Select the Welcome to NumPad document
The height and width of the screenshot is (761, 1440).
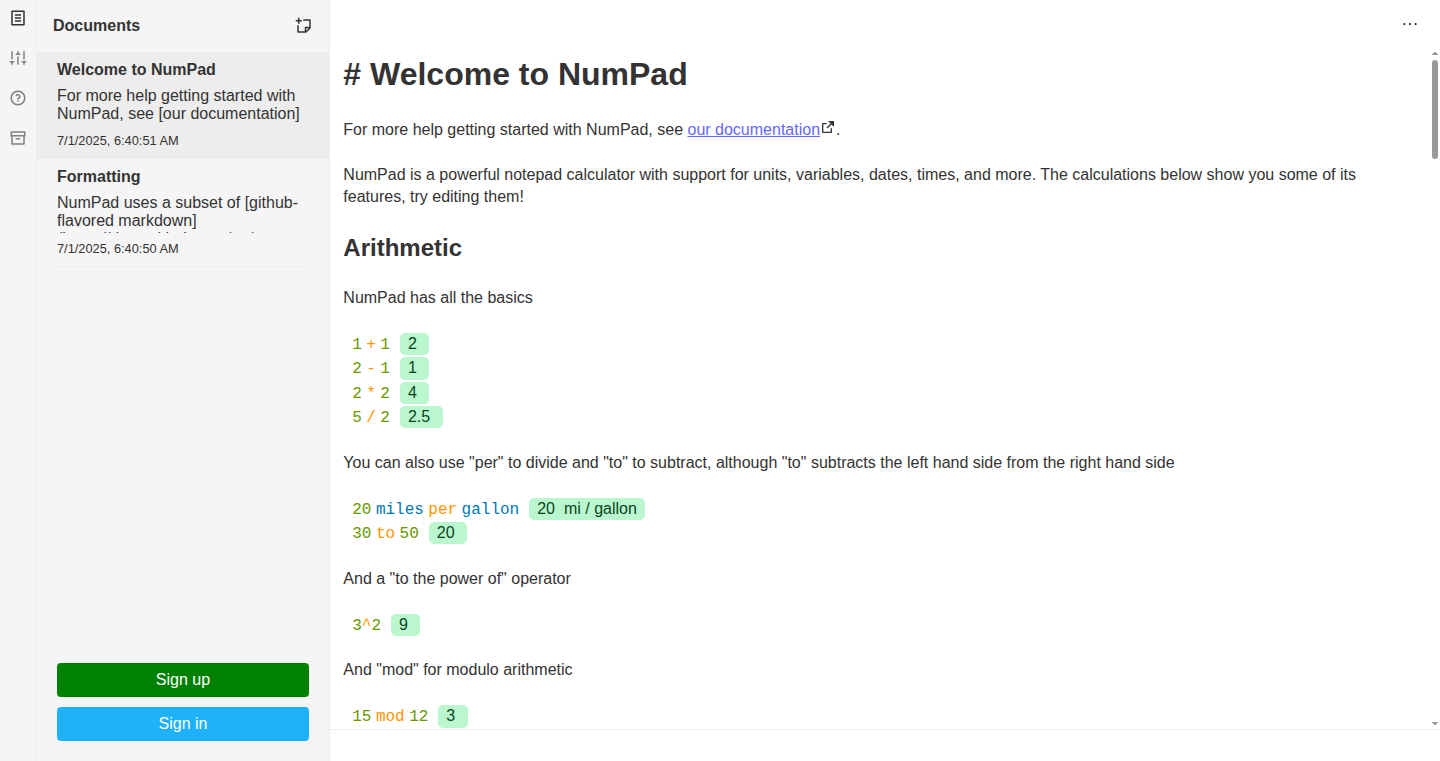[x=183, y=105]
